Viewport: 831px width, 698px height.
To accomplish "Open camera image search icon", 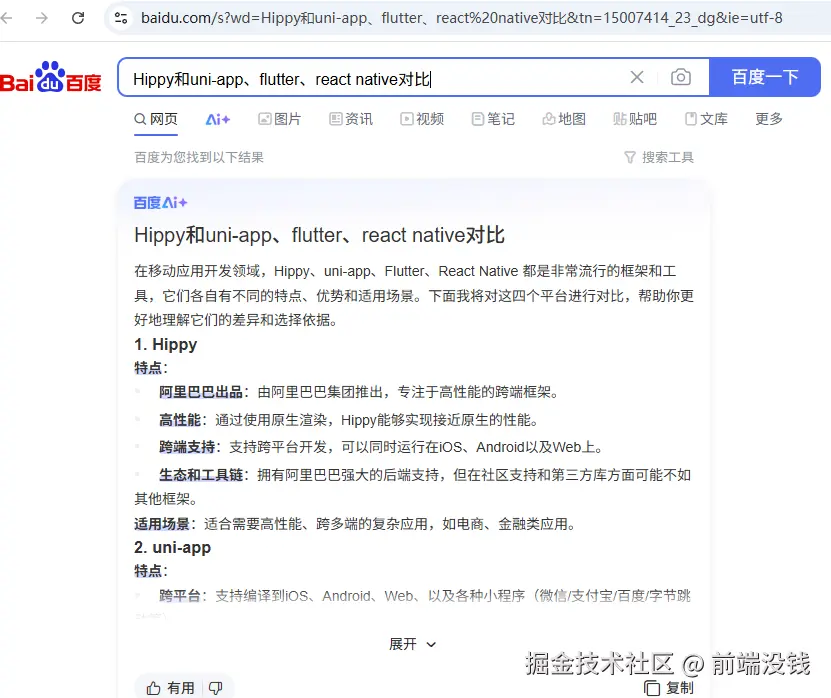I will pyautogui.click(x=680, y=77).
